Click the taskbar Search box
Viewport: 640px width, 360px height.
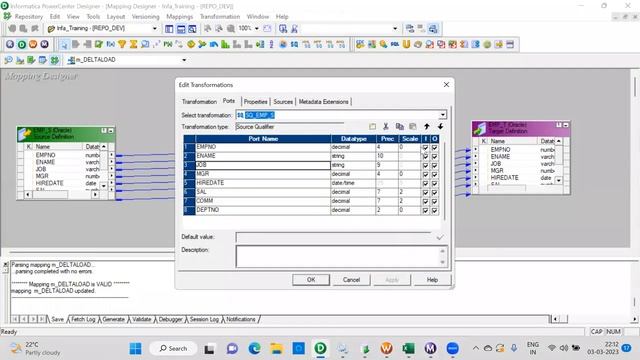pyautogui.click(x=173, y=348)
